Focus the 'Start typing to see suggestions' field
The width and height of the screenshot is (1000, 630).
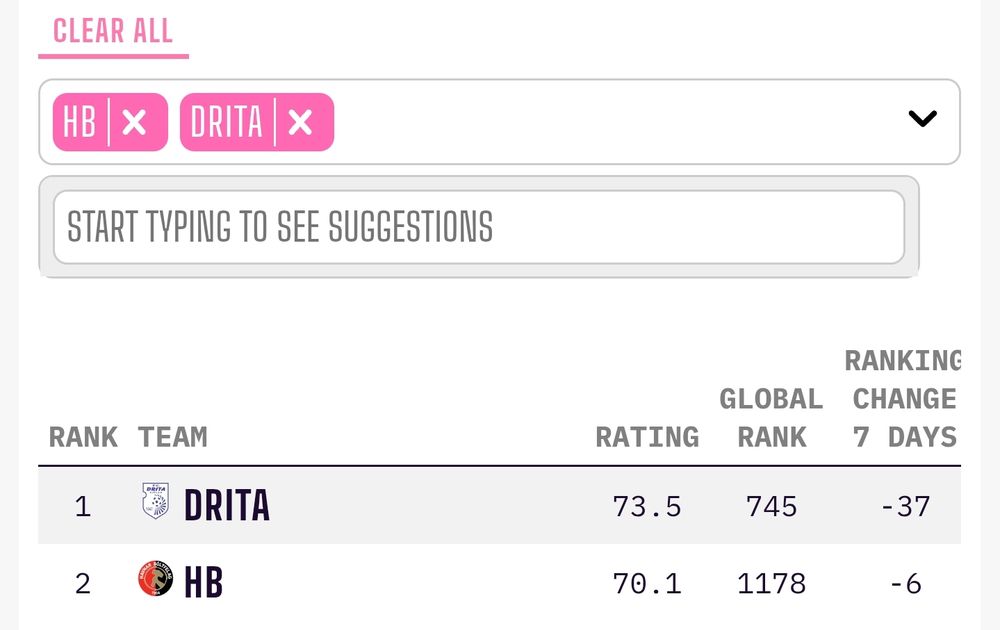(479, 227)
